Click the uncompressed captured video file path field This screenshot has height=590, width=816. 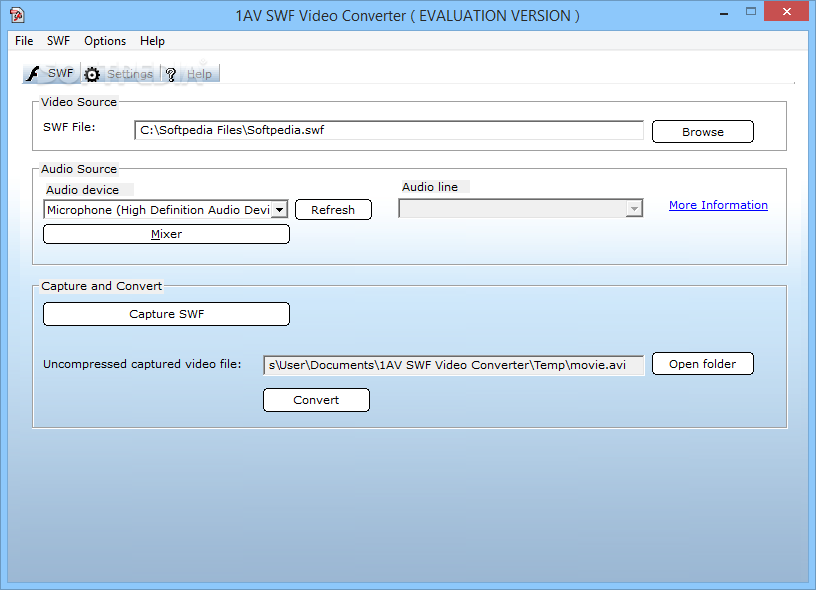453,365
